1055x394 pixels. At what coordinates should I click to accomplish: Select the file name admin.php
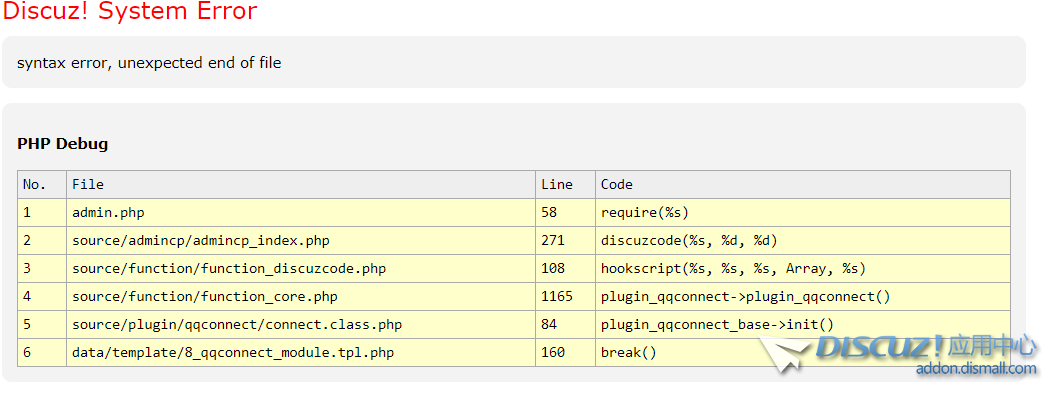(x=108, y=213)
